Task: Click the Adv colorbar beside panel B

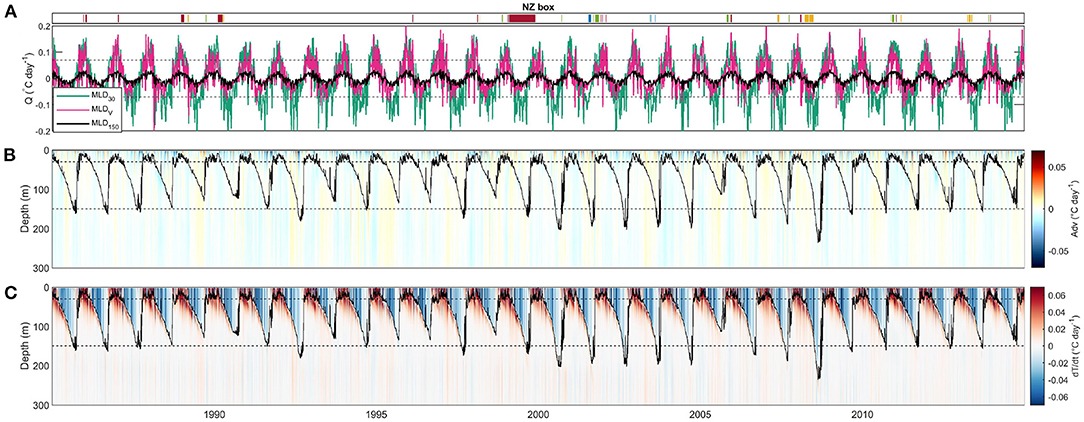Action: pyautogui.click(x=1036, y=208)
